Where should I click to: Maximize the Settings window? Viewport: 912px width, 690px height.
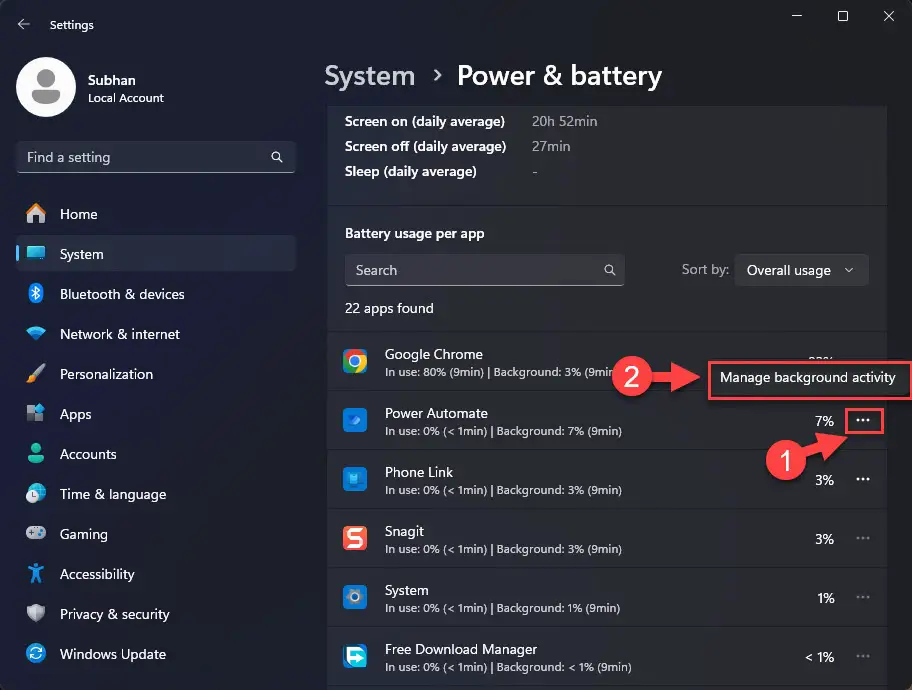[x=843, y=16]
